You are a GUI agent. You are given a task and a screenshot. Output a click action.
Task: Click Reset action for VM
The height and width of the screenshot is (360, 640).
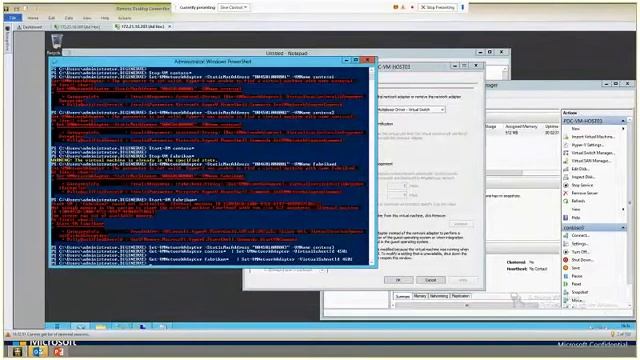click(x=576, y=284)
